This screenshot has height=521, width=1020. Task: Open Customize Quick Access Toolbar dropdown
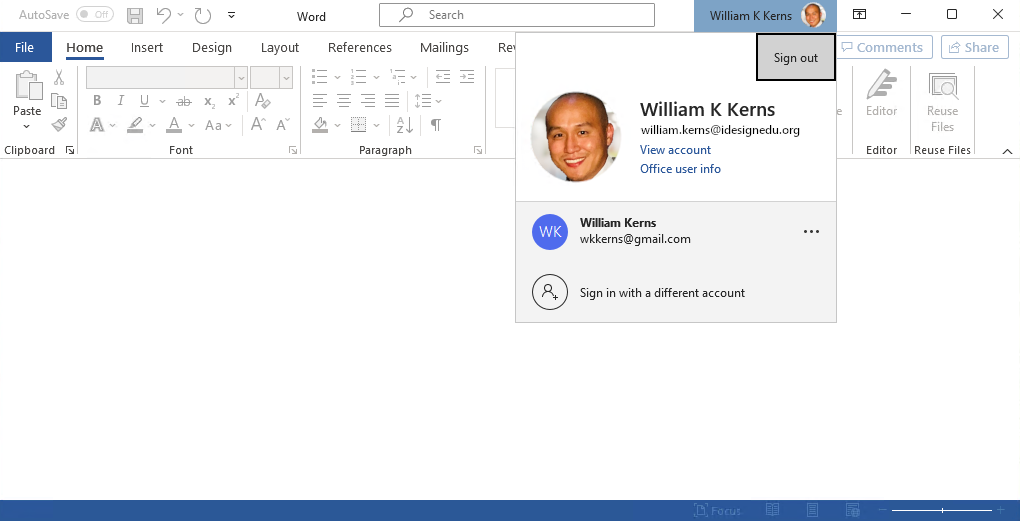point(232,15)
